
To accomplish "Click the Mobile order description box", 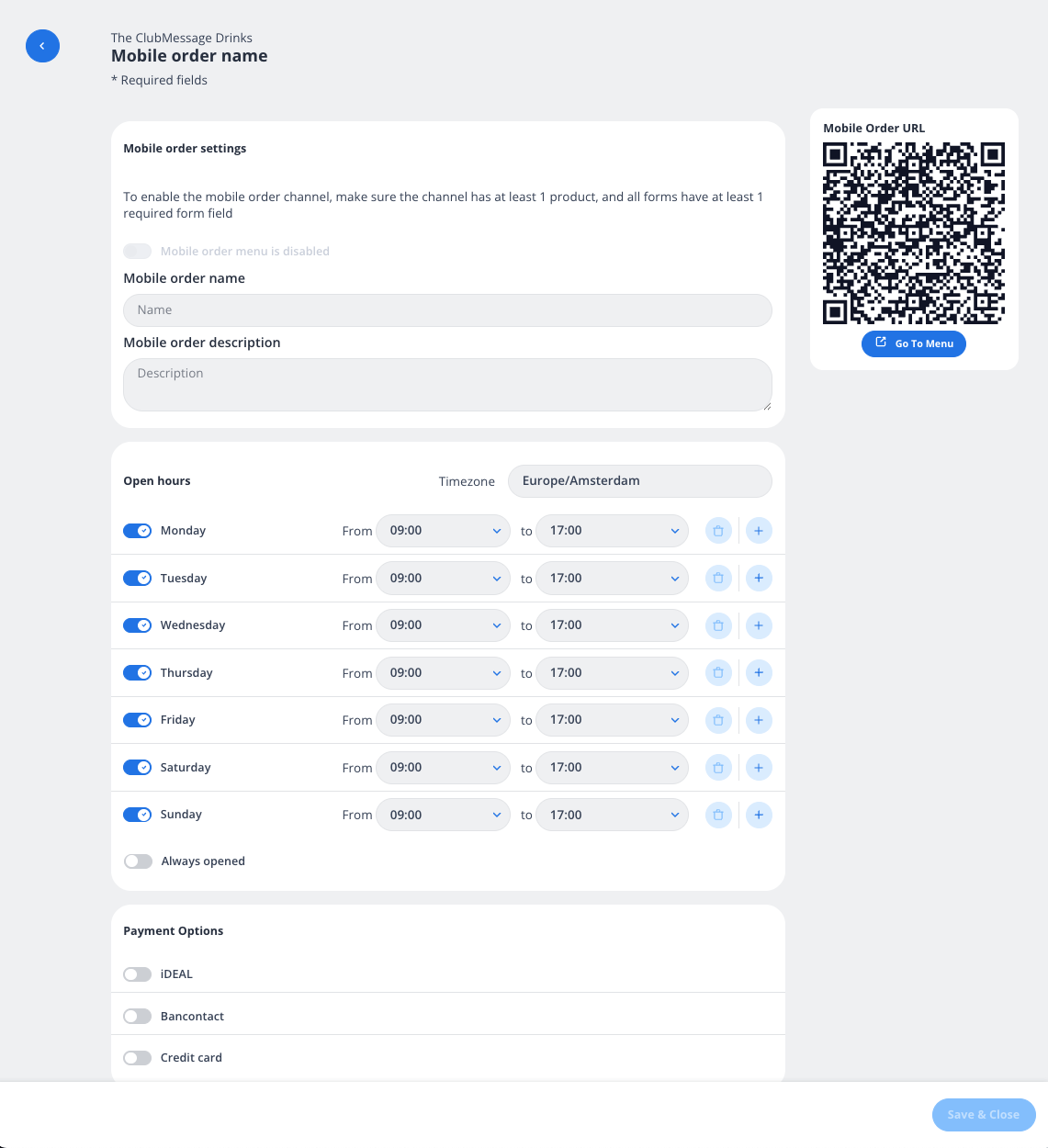I will pyautogui.click(x=447, y=384).
